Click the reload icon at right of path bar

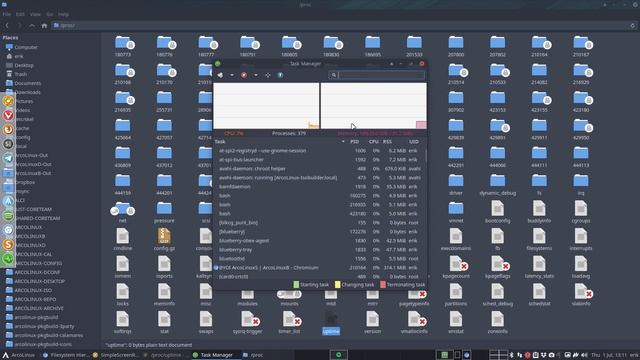633,25
